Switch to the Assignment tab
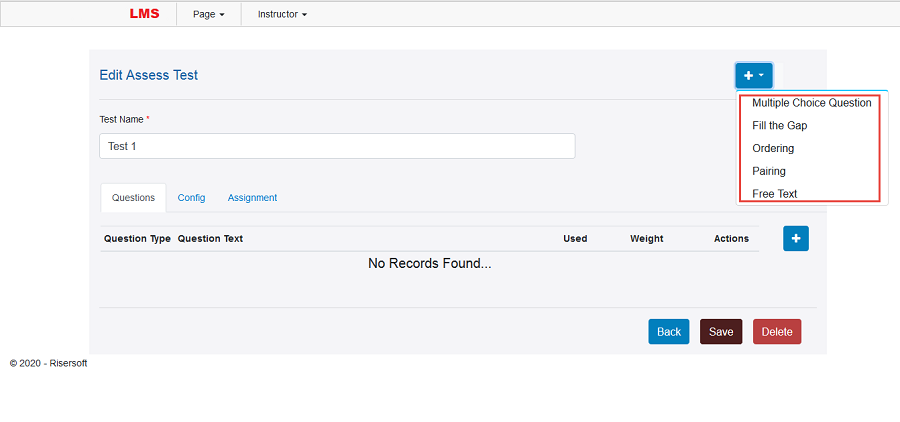Screen dimensions: 900x422 pos(252,198)
